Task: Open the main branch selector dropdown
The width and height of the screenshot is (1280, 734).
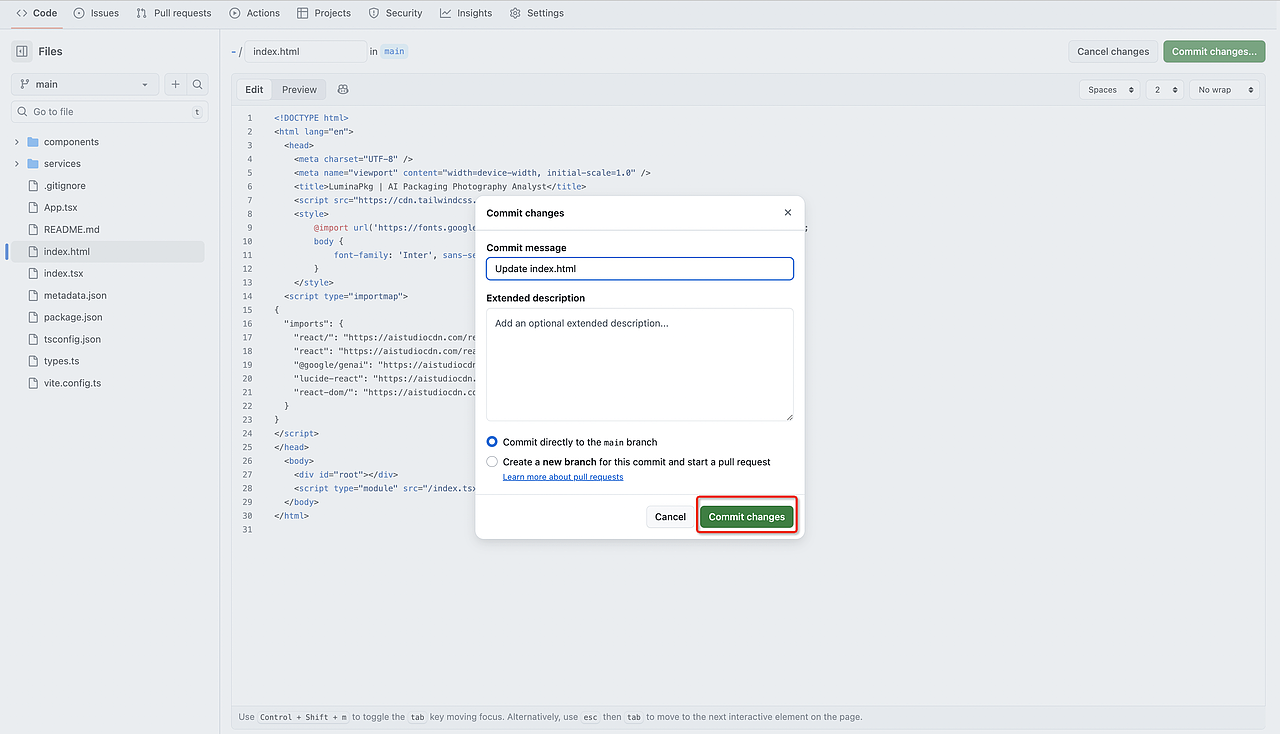Action: coord(85,85)
